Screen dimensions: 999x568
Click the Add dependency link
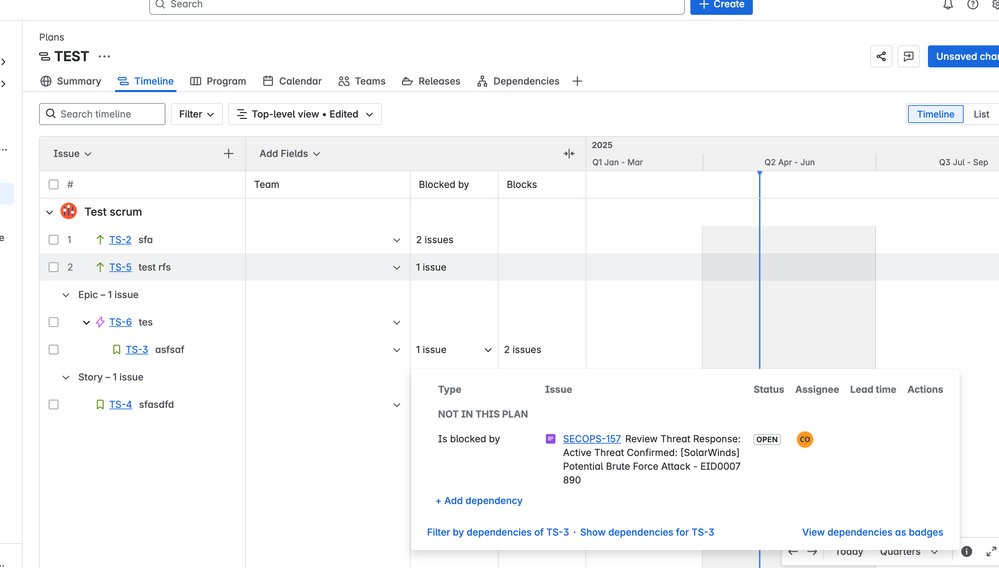click(x=479, y=501)
